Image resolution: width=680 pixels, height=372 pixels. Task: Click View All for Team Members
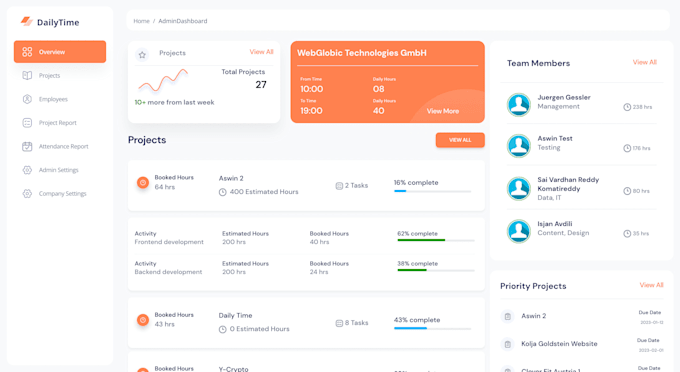point(644,62)
